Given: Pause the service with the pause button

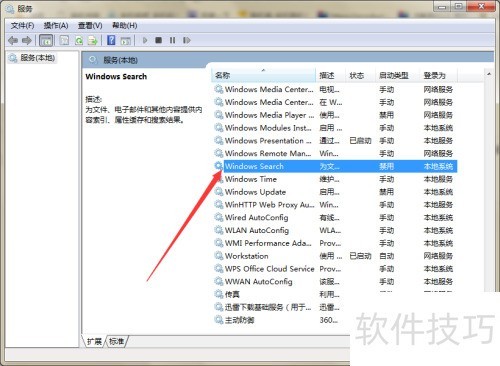Looking at the screenshot, I should click(x=172, y=40).
